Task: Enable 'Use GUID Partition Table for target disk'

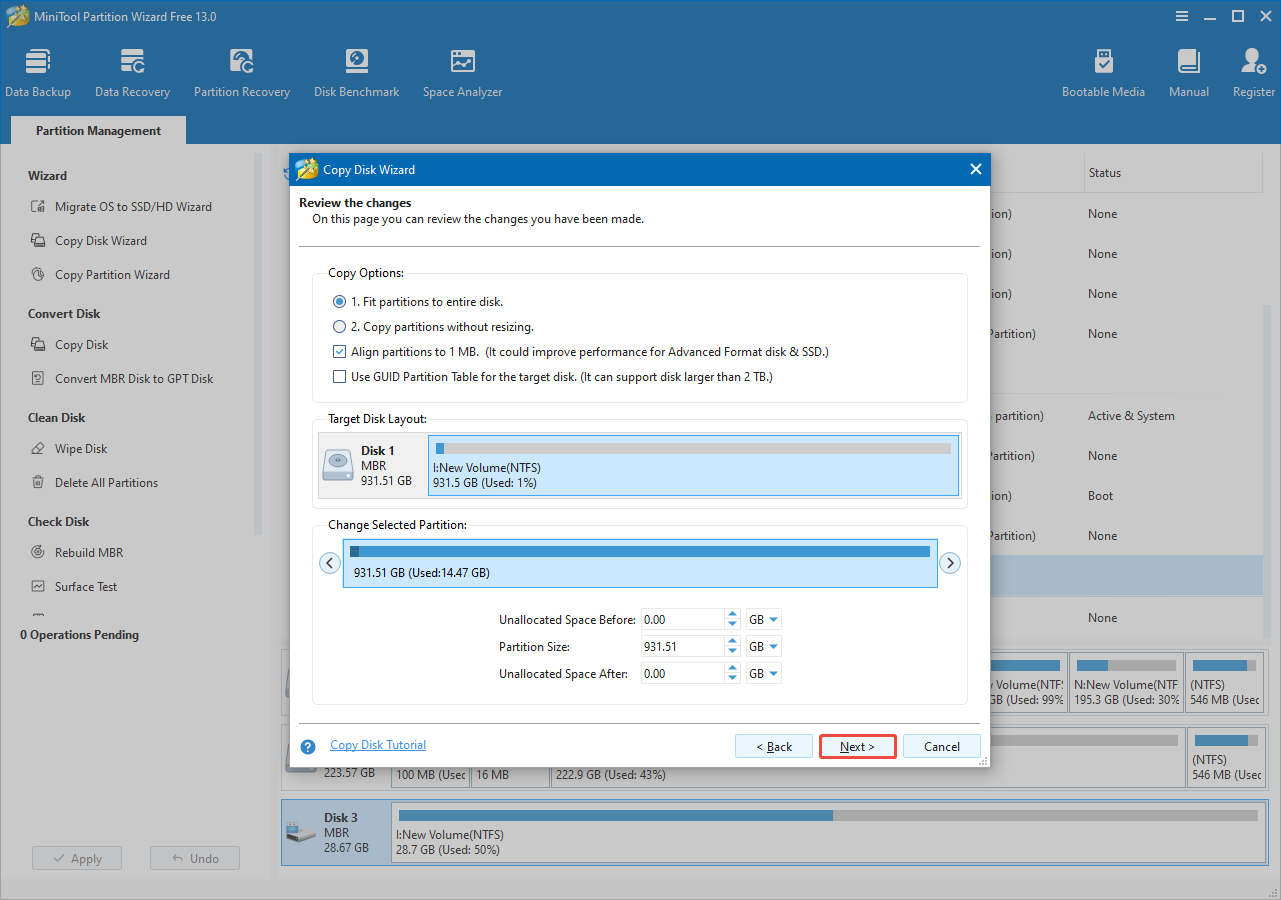Action: [x=339, y=377]
